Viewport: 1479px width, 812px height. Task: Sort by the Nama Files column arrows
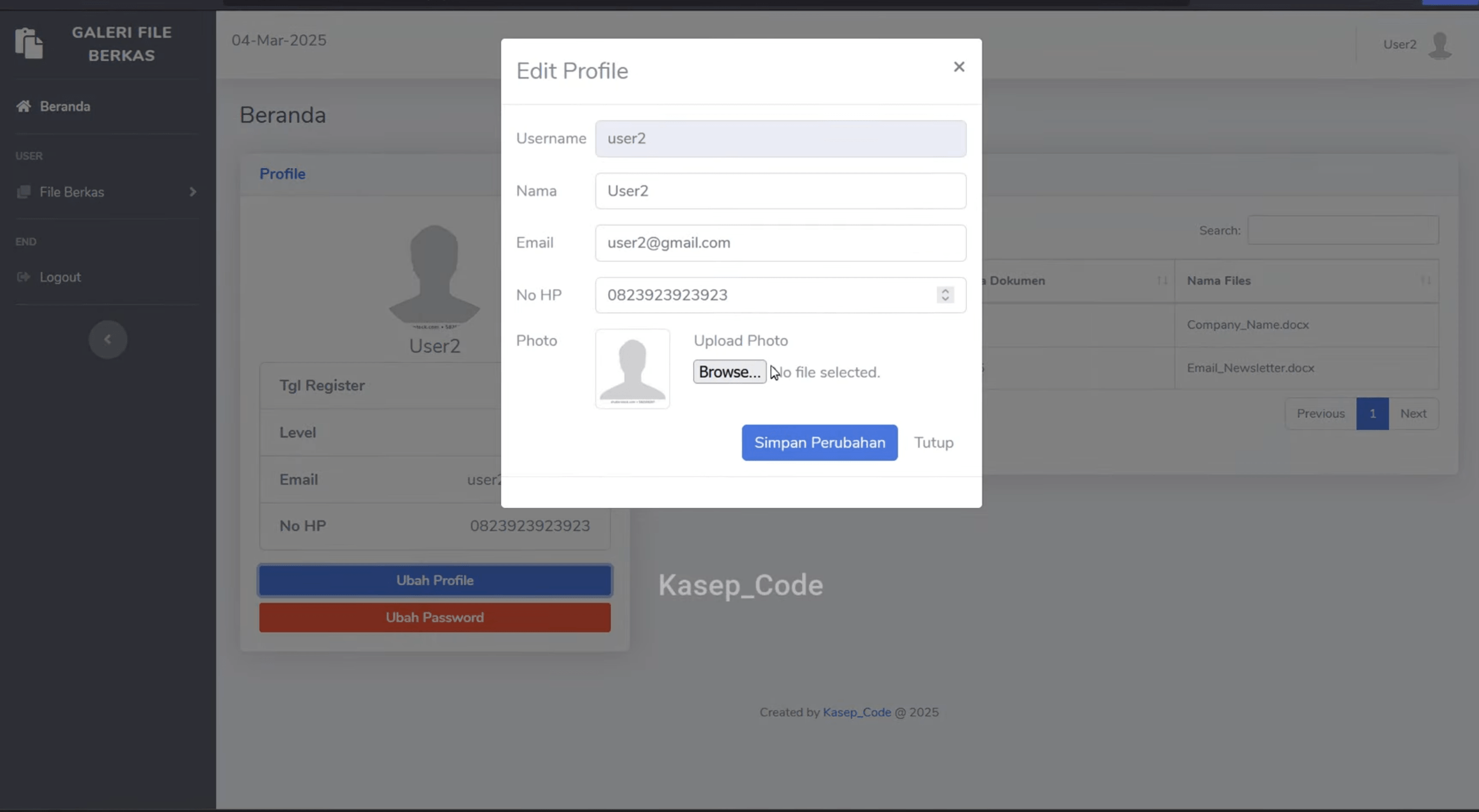click(1425, 280)
